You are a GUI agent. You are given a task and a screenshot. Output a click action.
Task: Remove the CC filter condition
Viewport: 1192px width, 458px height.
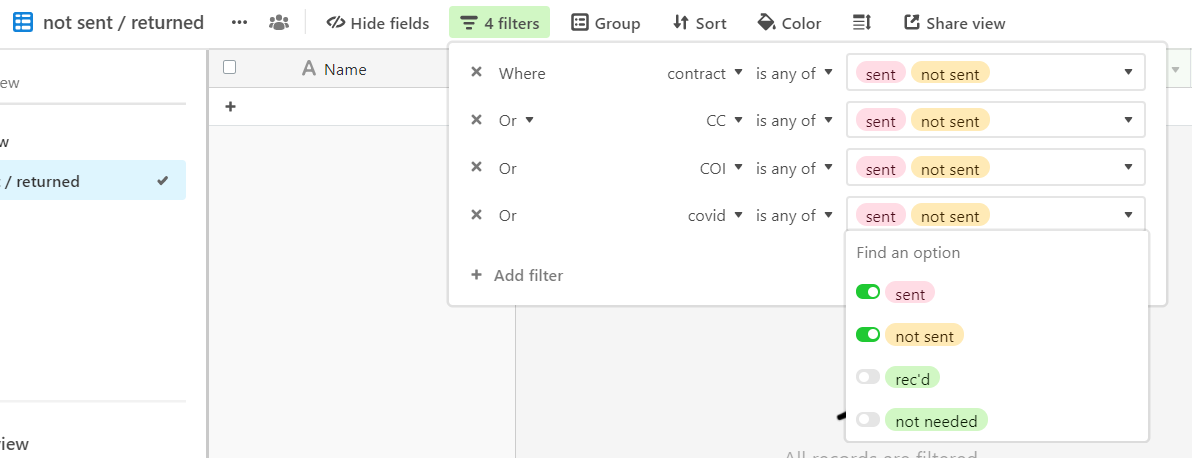477,120
